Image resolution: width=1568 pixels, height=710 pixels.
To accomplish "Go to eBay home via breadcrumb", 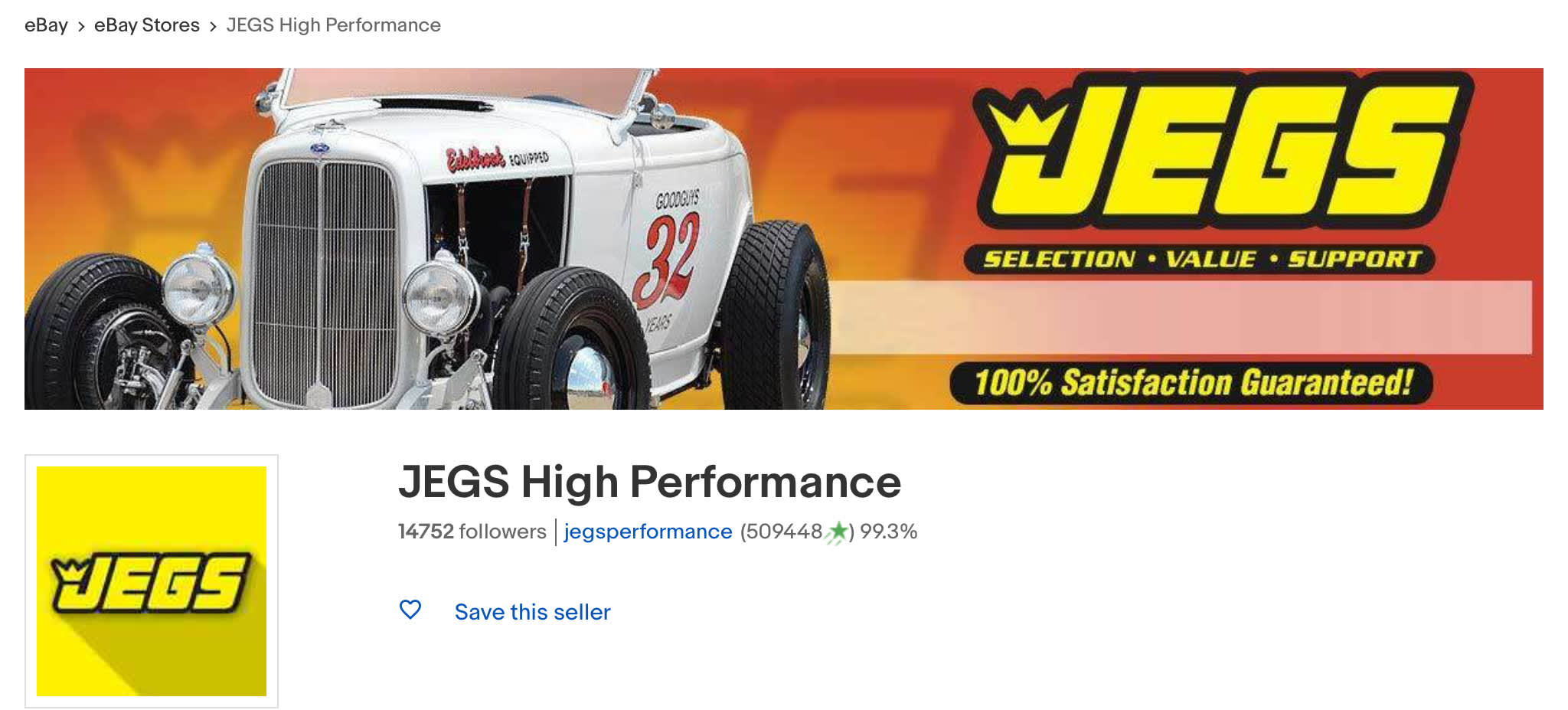I will pos(46,25).
